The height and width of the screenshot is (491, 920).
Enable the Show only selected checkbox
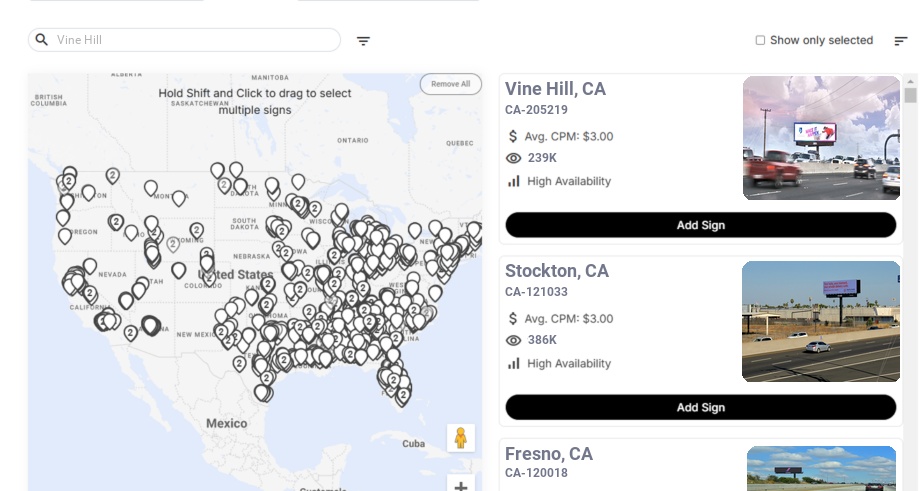[760, 41]
